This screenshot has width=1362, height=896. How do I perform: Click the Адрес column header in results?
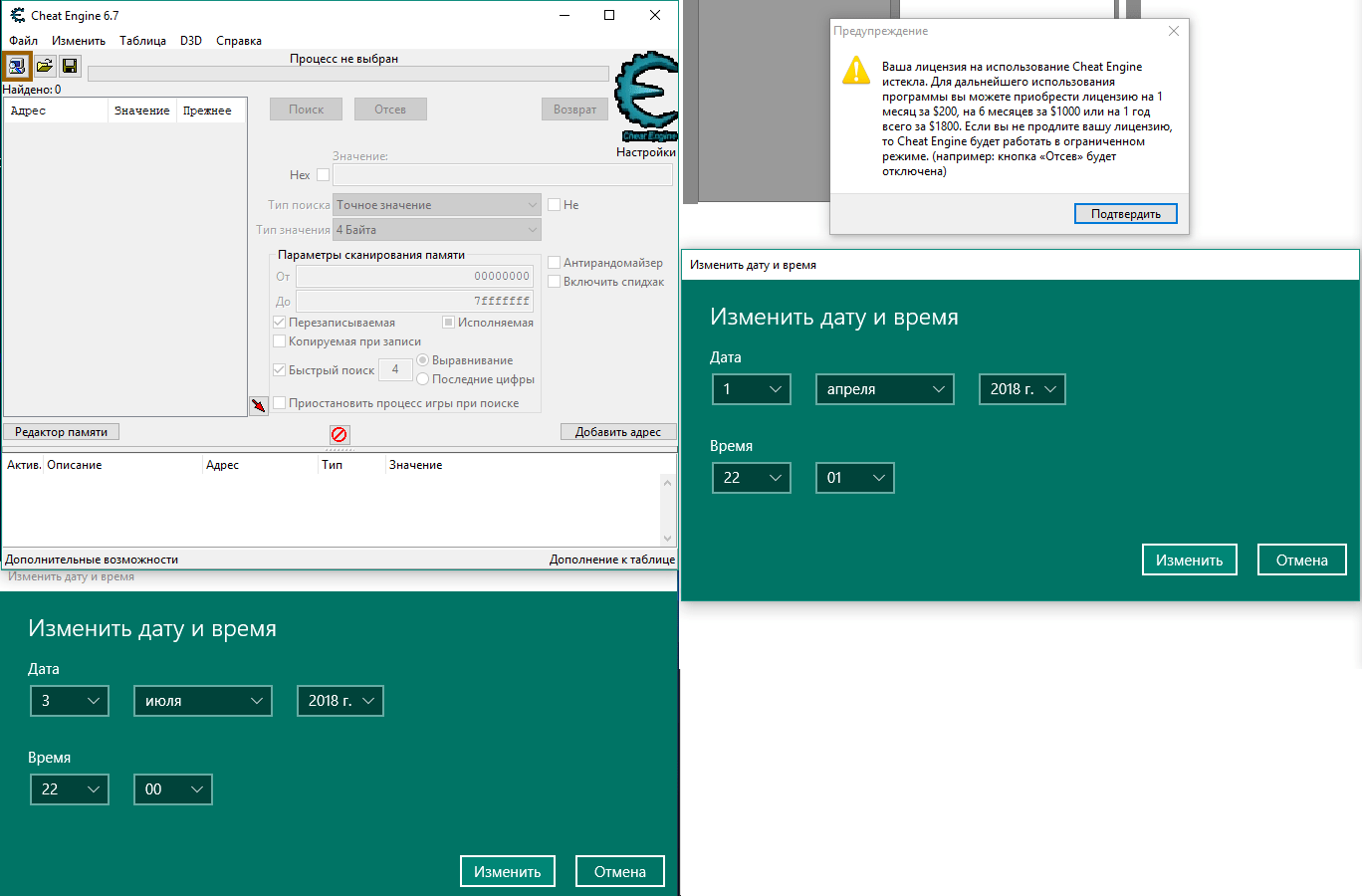click(56, 111)
